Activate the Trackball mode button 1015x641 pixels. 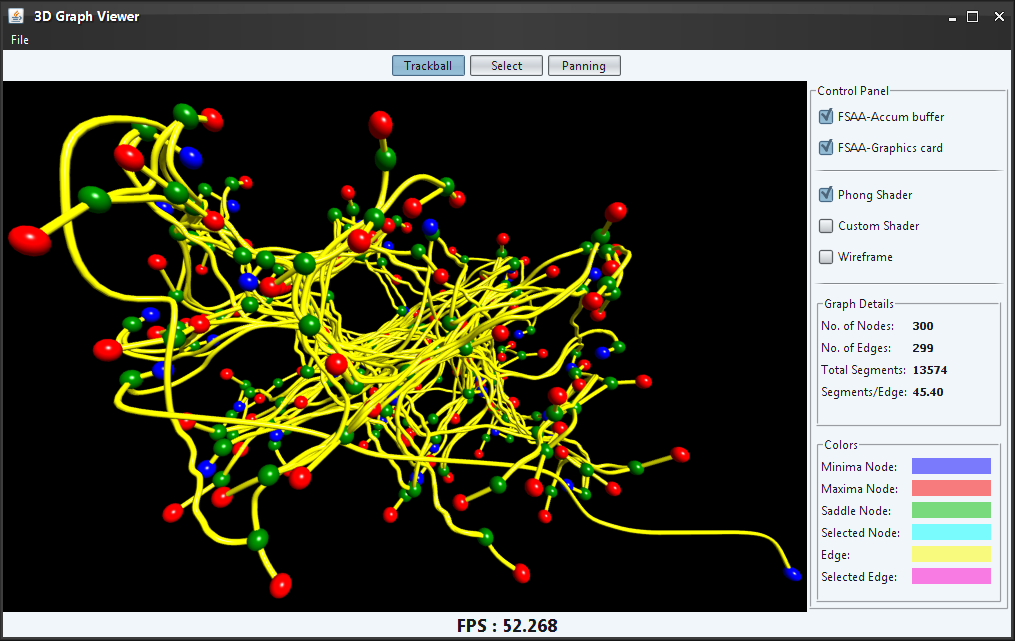428,66
